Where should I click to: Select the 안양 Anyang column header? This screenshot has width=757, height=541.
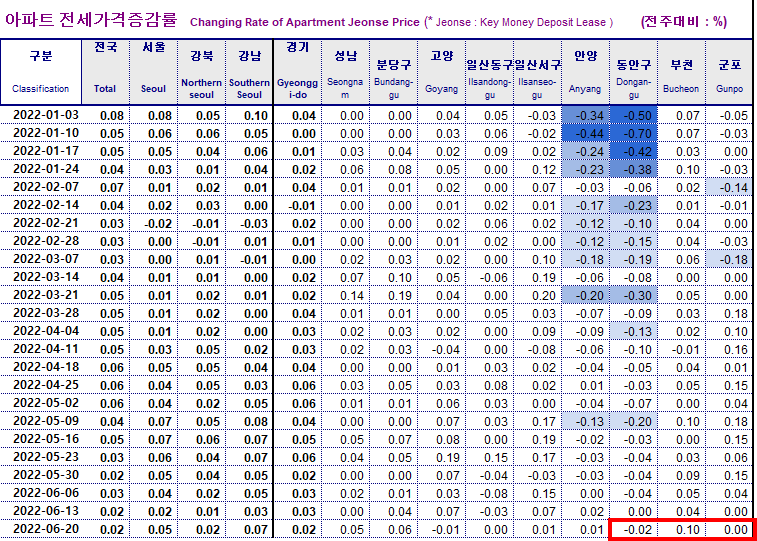point(585,72)
